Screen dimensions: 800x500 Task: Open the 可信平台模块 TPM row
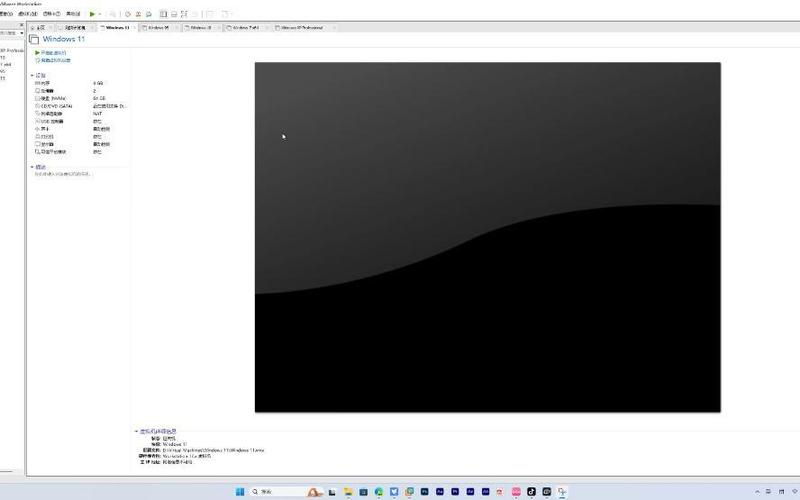[79, 152]
